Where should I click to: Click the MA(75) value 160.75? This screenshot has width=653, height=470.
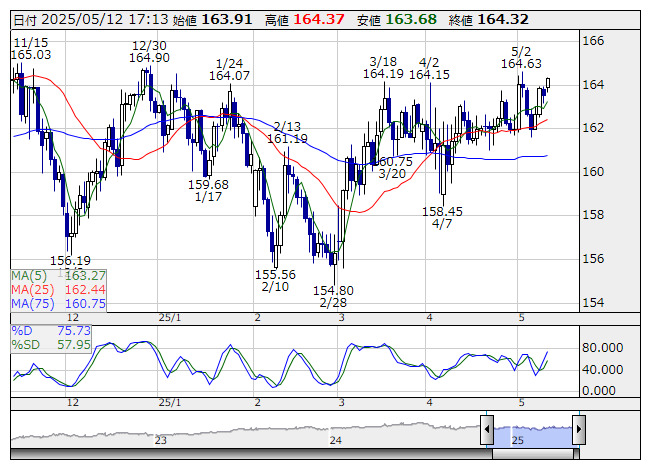85,304
